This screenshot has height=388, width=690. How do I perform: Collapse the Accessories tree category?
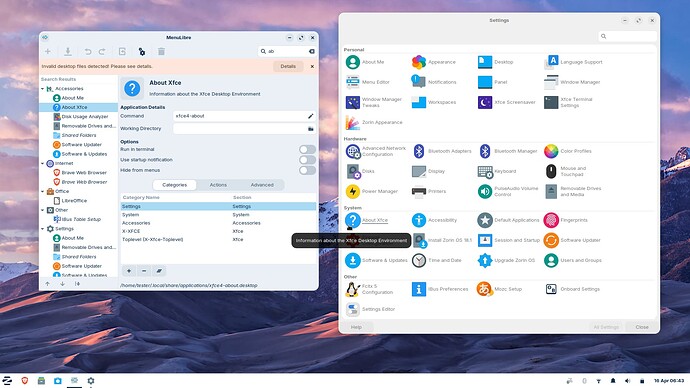43,89
